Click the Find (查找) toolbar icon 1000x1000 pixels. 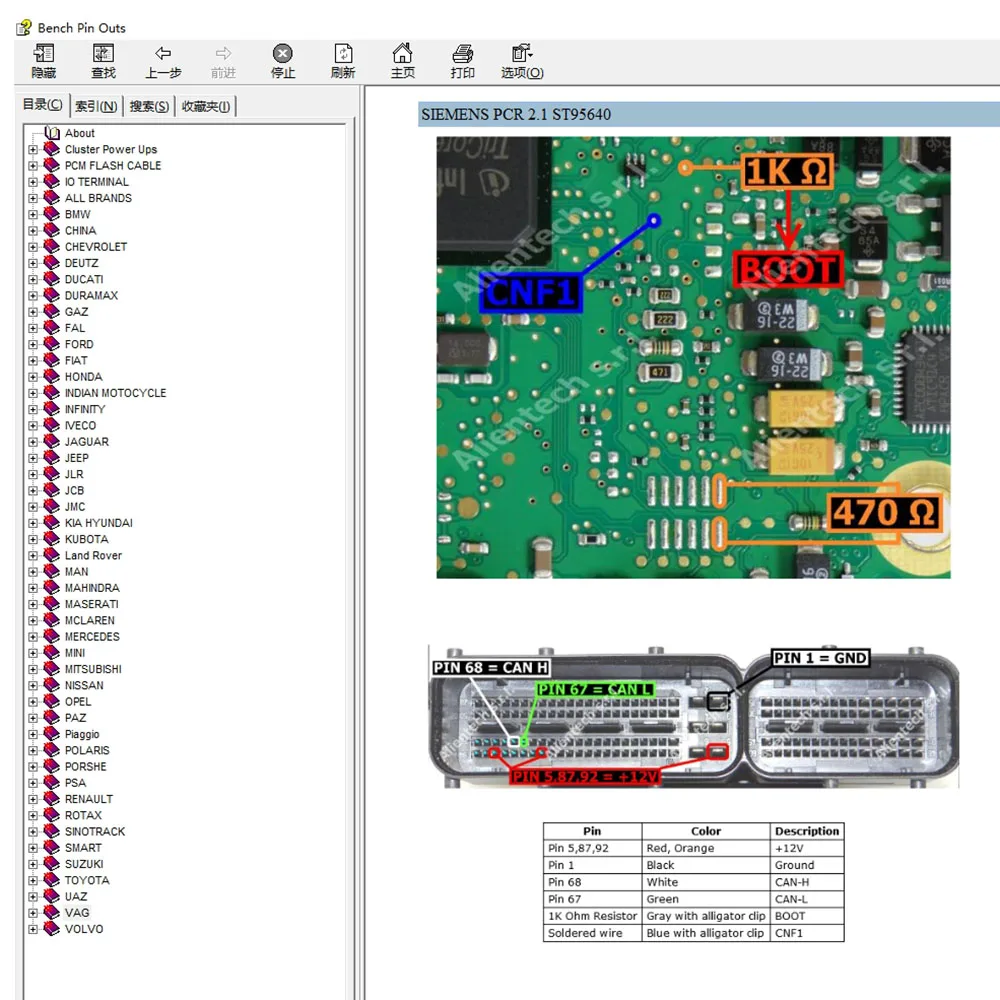click(103, 54)
